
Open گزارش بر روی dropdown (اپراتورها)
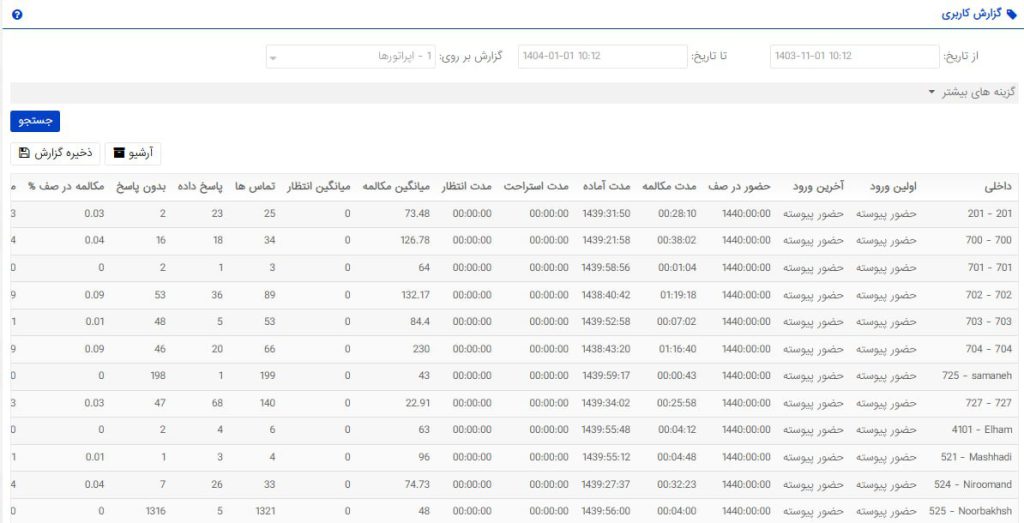click(351, 56)
